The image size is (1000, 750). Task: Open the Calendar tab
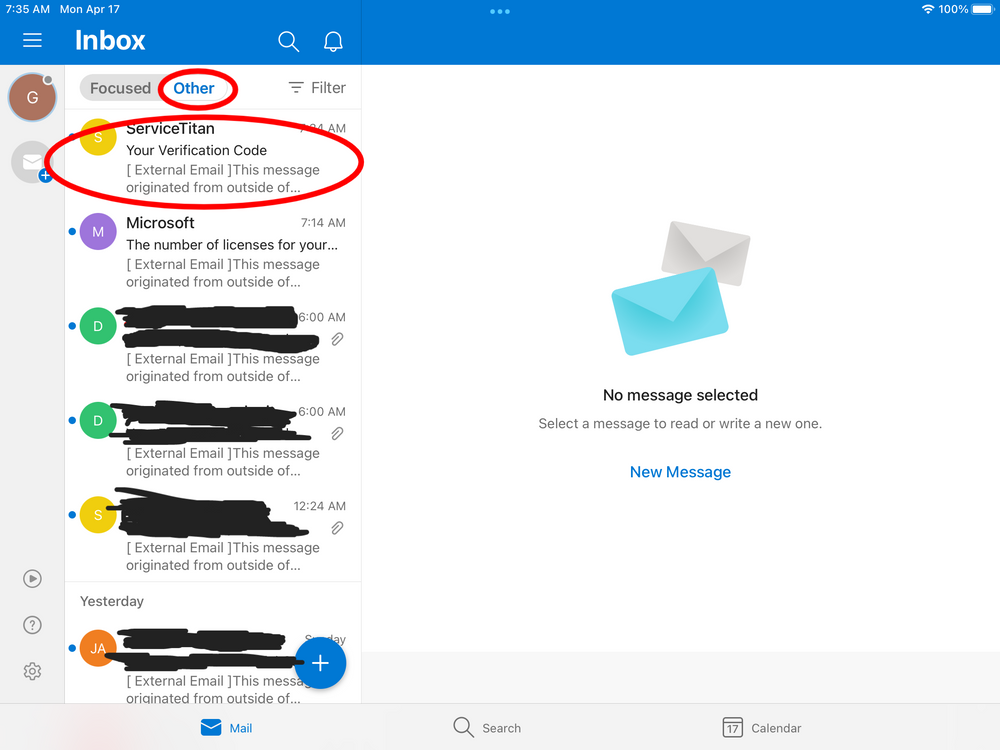(x=761, y=728)
